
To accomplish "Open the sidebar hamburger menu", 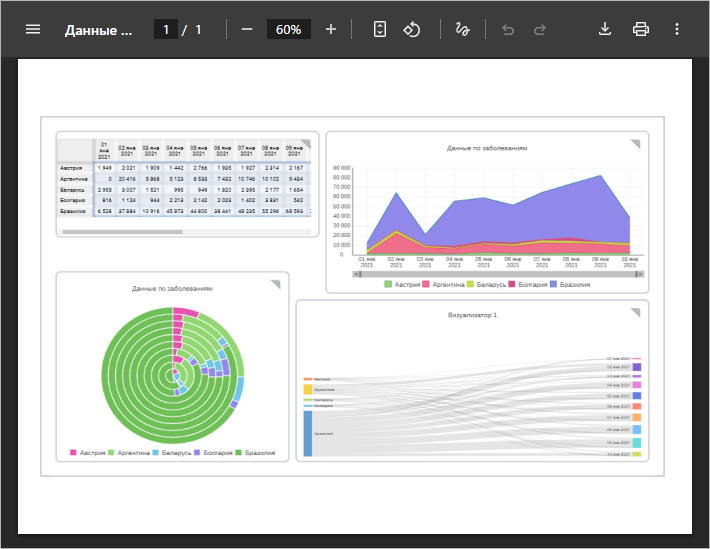I will (33, 29).
